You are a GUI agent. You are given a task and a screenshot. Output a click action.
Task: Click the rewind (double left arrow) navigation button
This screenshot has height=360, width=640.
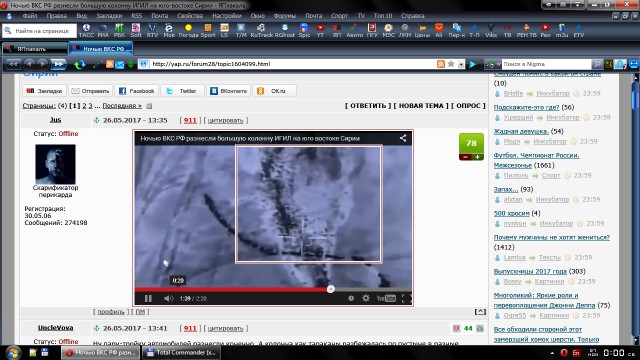(13, 64)
